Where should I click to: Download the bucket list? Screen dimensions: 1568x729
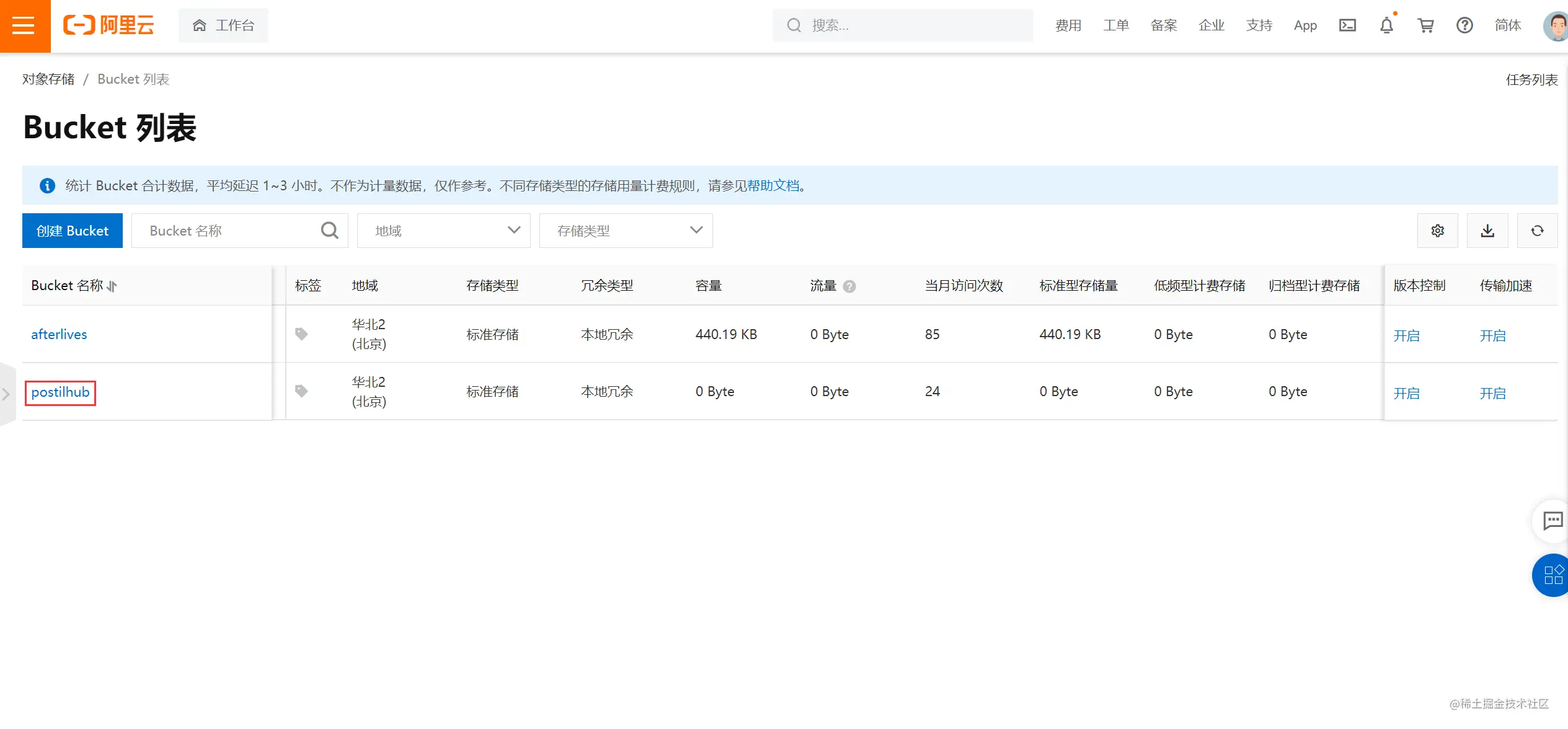[x=1487, y=231]
